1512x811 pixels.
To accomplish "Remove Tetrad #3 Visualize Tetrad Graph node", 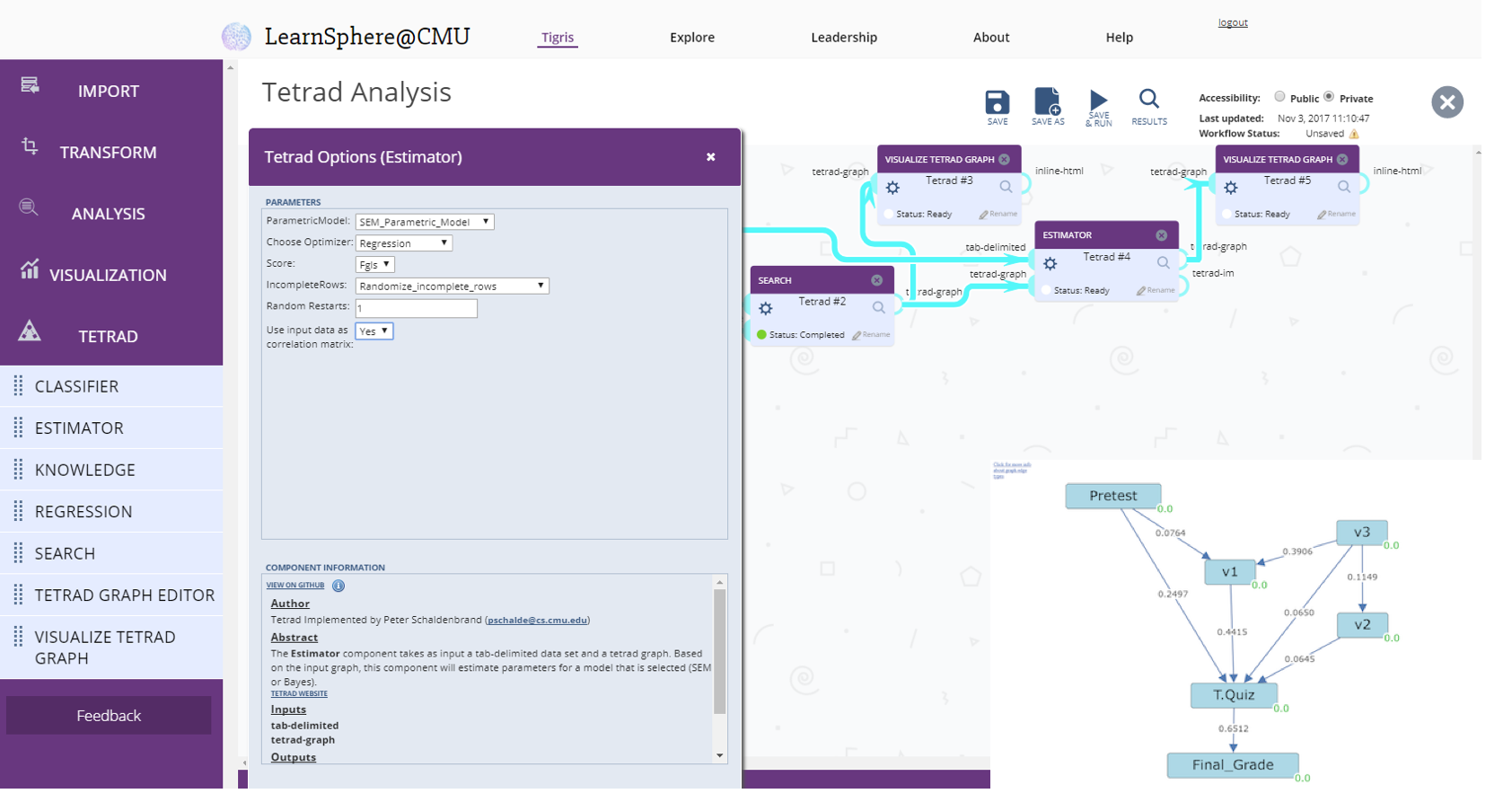I will click(1004, 160).
